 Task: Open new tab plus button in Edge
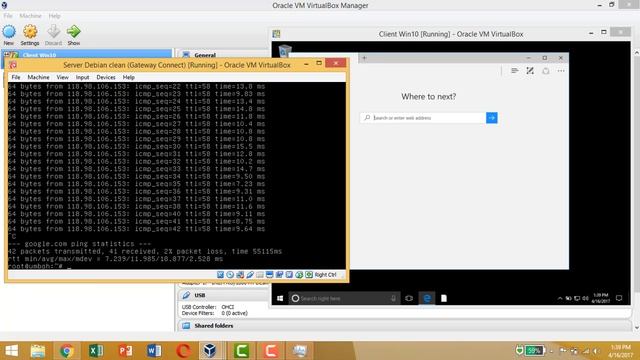364,58
